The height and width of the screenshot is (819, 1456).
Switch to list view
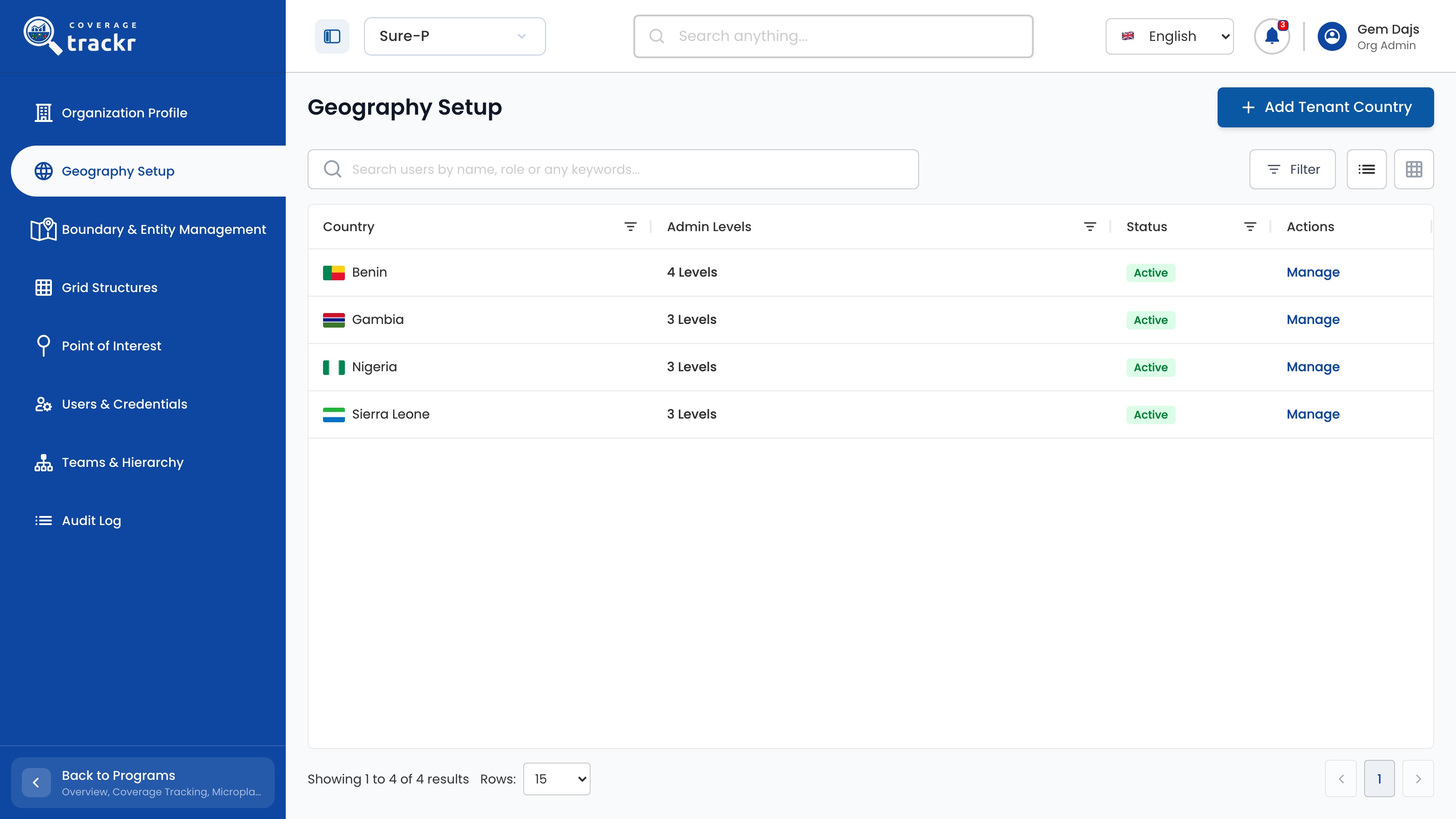coord(1367,169)
